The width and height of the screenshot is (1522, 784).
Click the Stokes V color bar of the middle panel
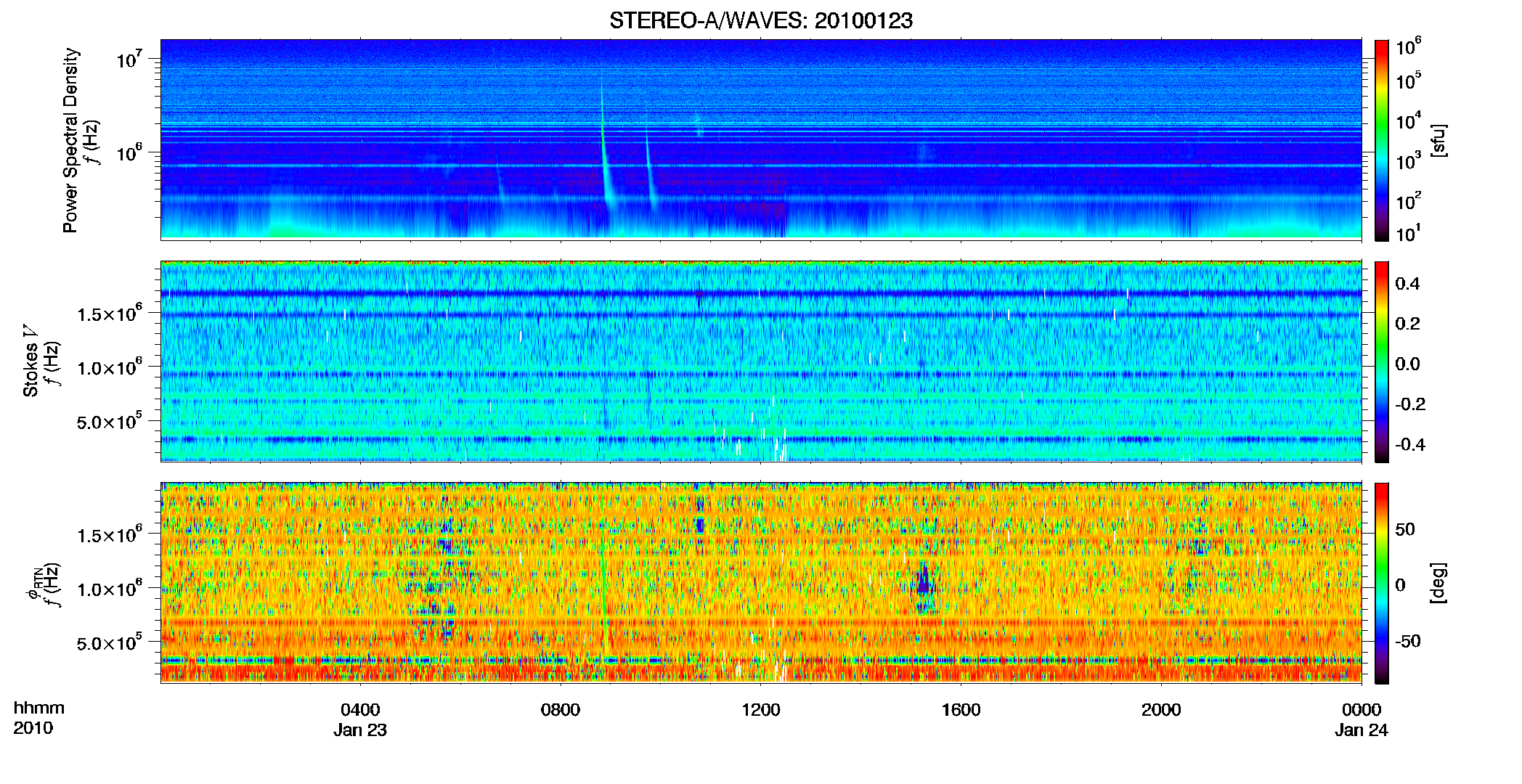[x=1382, y=362]
